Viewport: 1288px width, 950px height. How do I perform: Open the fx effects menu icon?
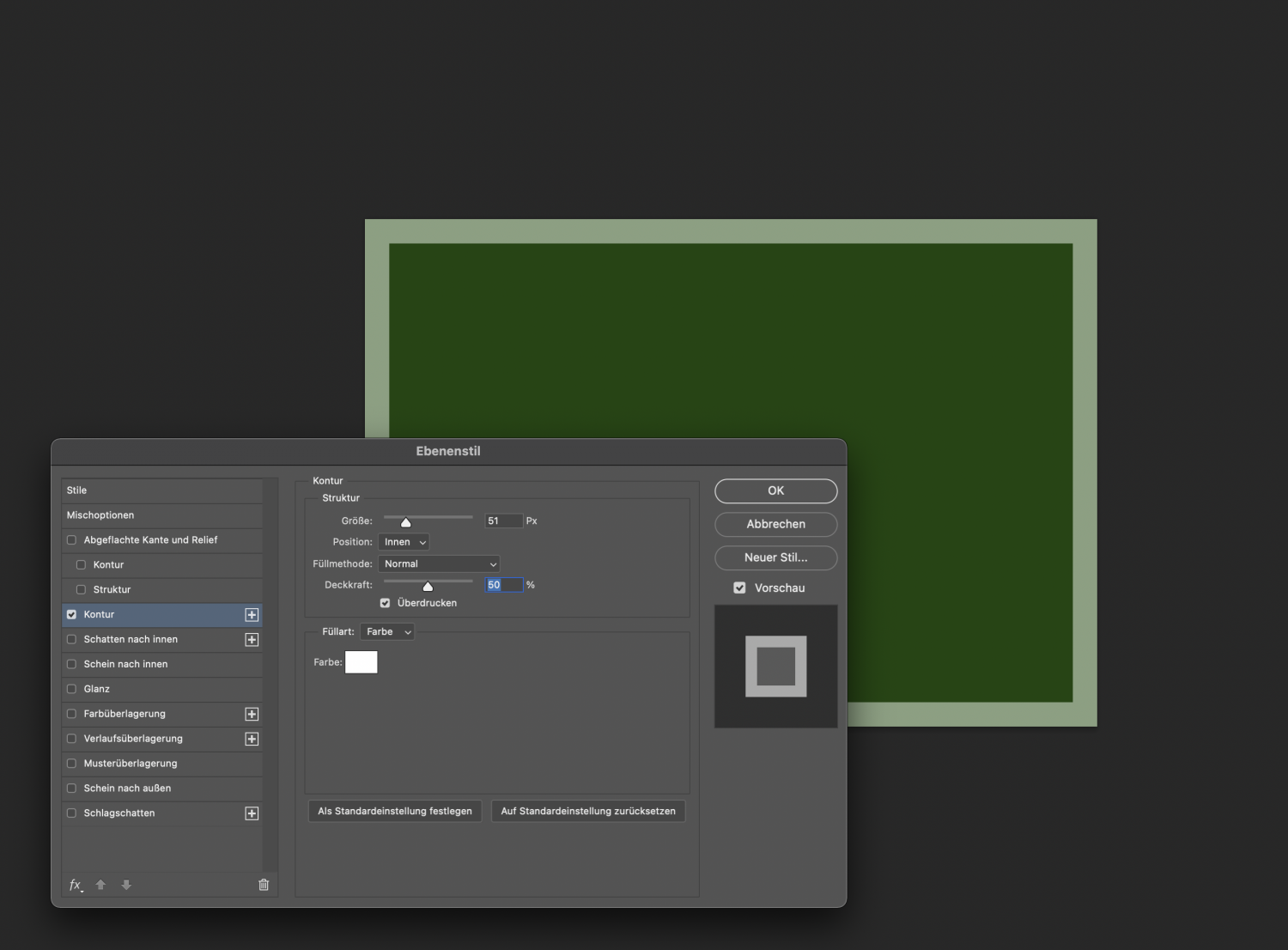pos(76,885)
